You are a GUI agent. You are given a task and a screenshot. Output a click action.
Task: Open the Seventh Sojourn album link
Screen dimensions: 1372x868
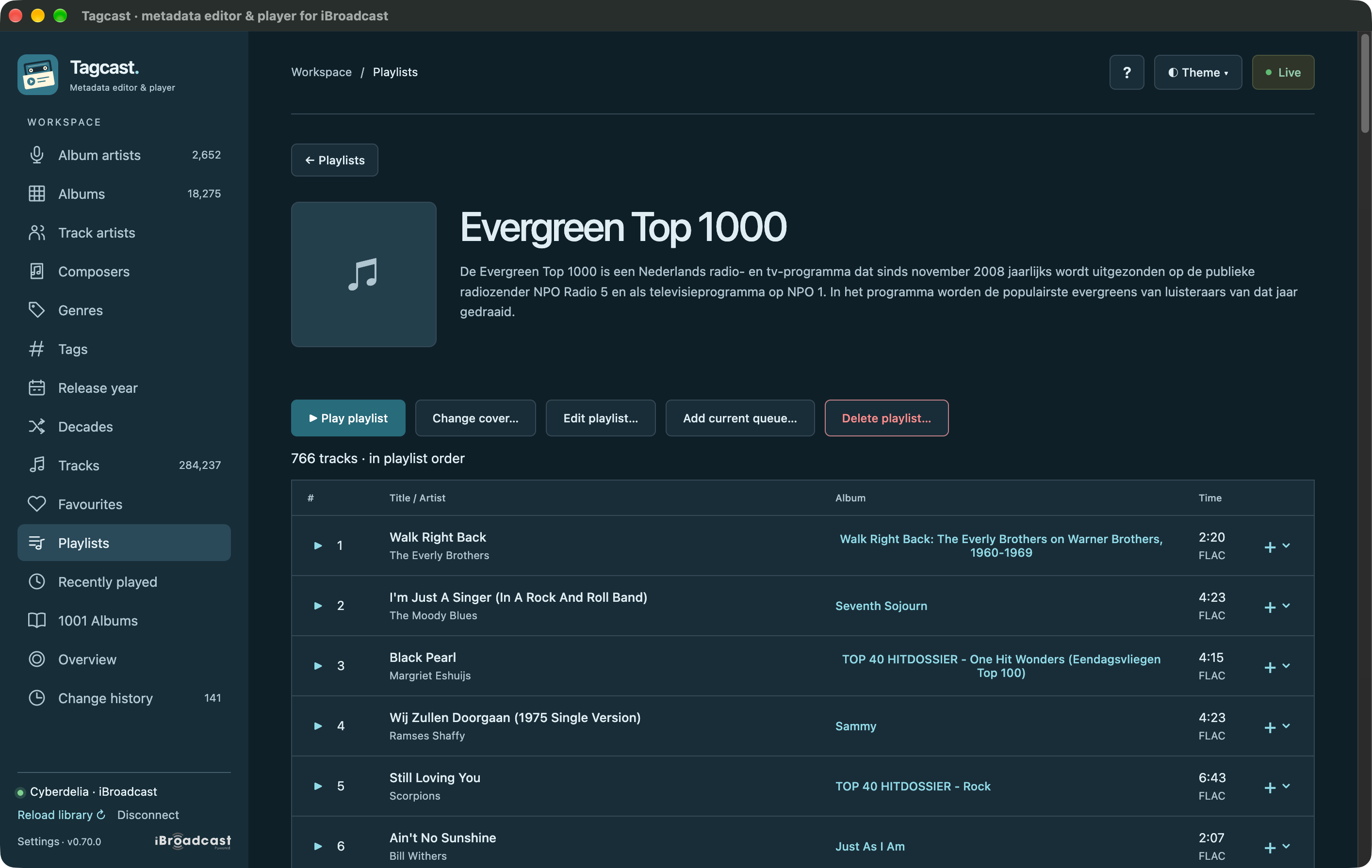pos(881,606)
